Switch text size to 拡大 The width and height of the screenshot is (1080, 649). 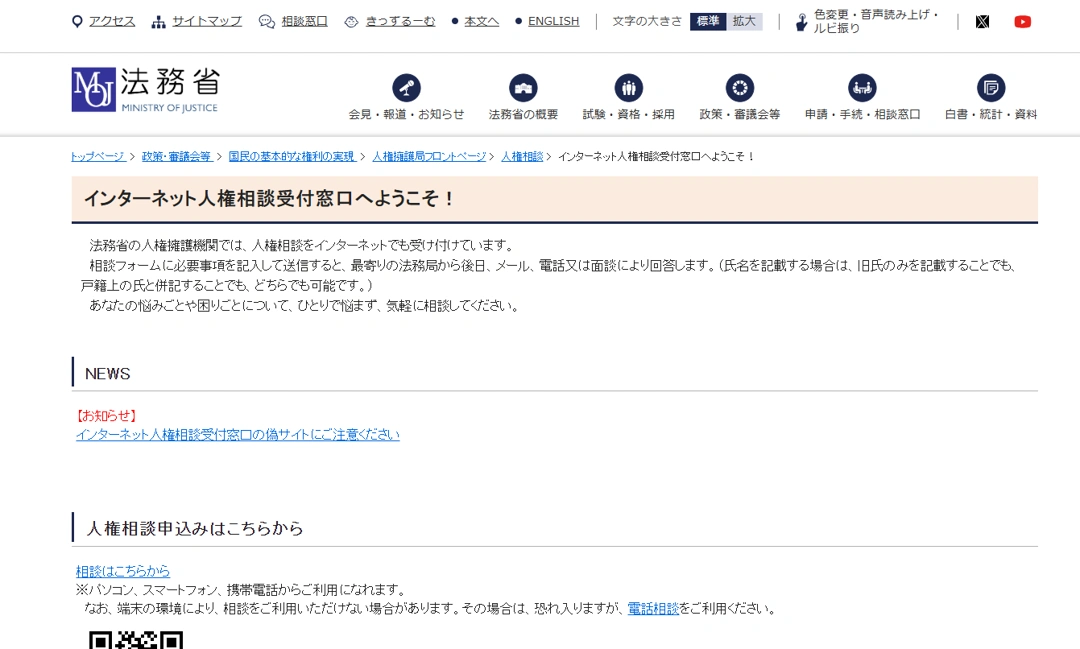744,21
